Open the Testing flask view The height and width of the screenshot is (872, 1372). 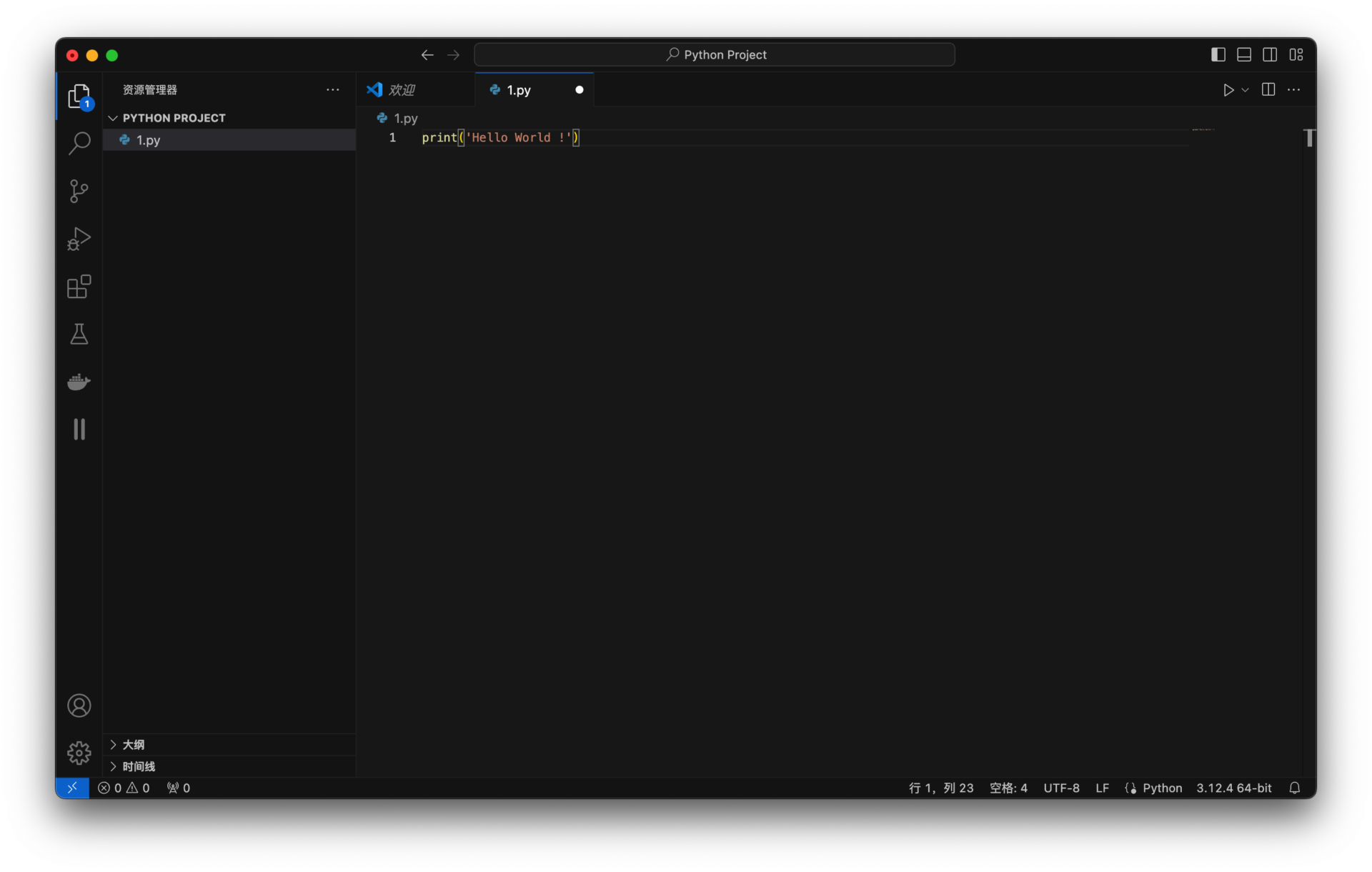coord(79,334)
